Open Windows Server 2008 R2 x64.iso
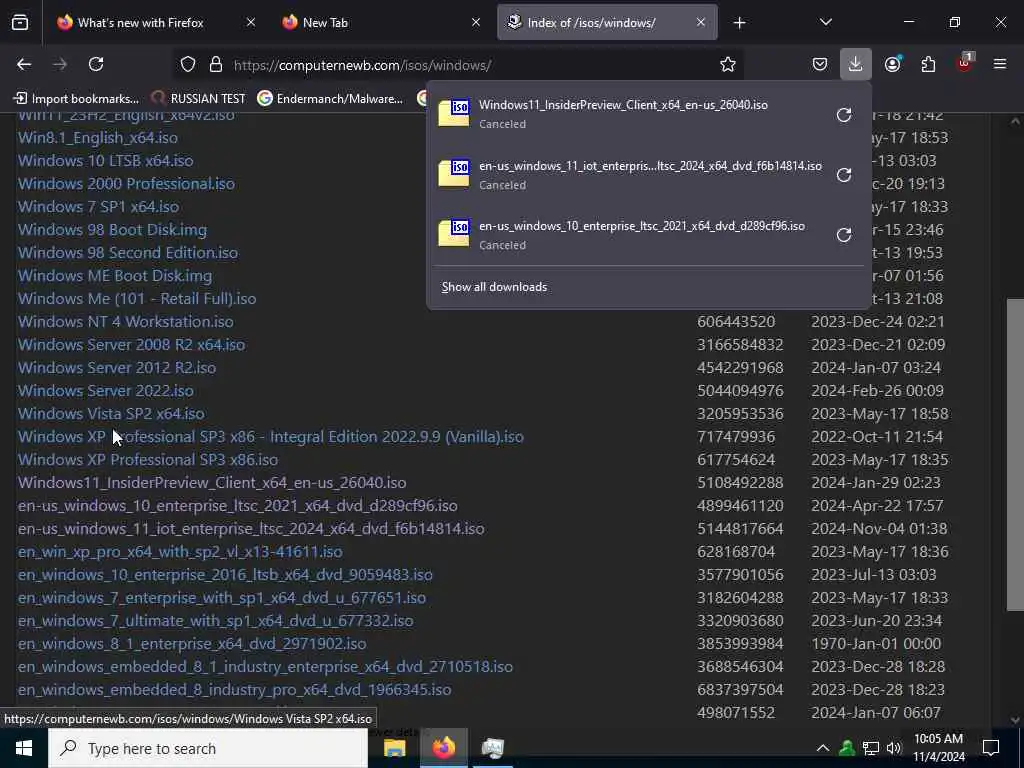This screenshot has width=1024, height=768. click(x=131, y=344)
